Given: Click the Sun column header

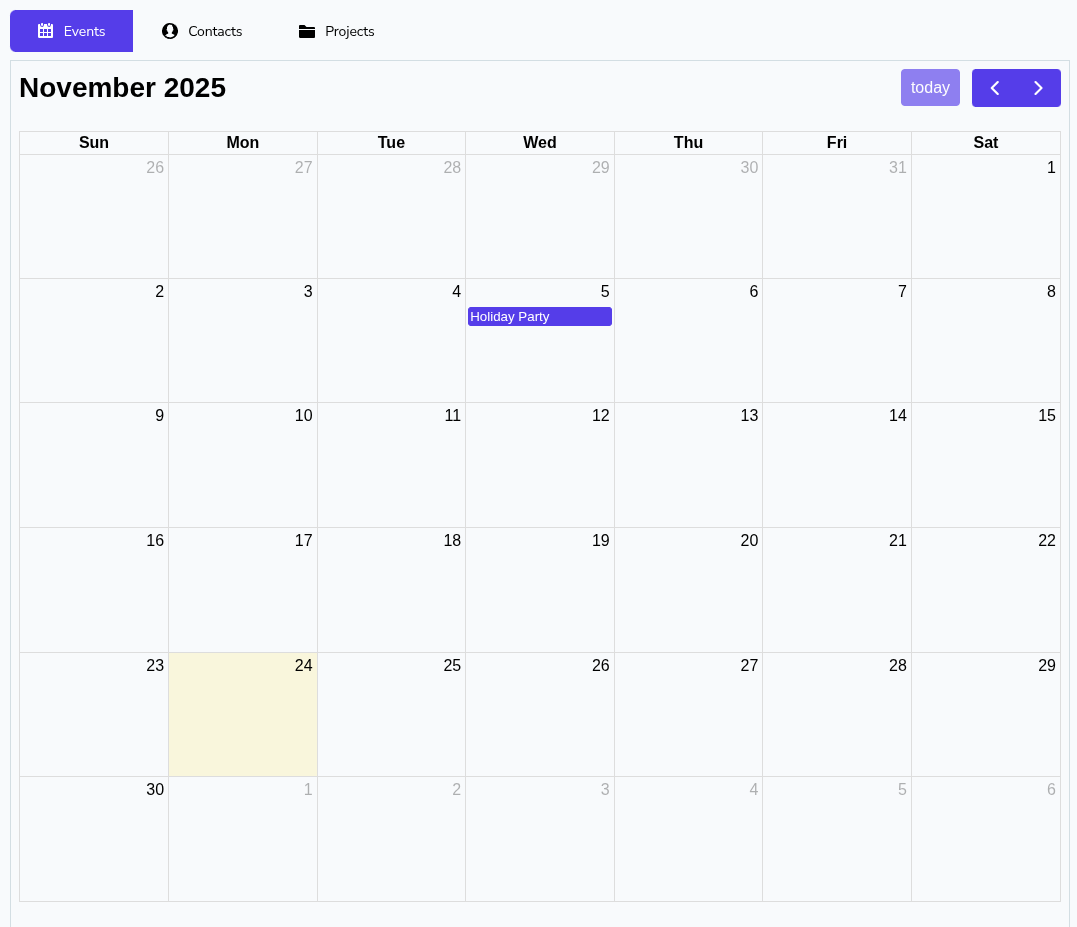Looking at the screenshot, I should (x=94, y=143).
